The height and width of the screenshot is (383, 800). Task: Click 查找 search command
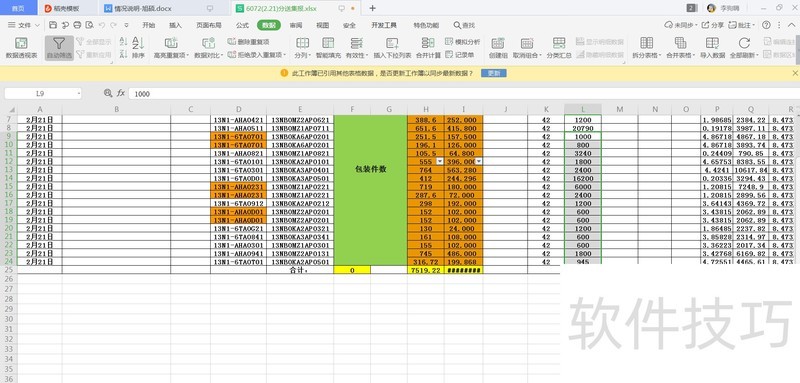point(464,25)
